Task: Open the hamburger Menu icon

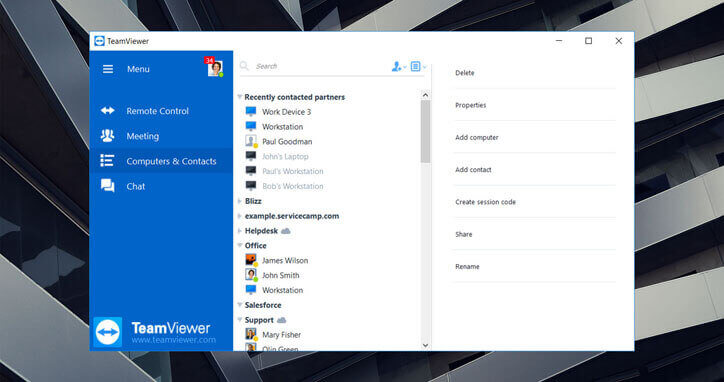Action: click(108, 69)
